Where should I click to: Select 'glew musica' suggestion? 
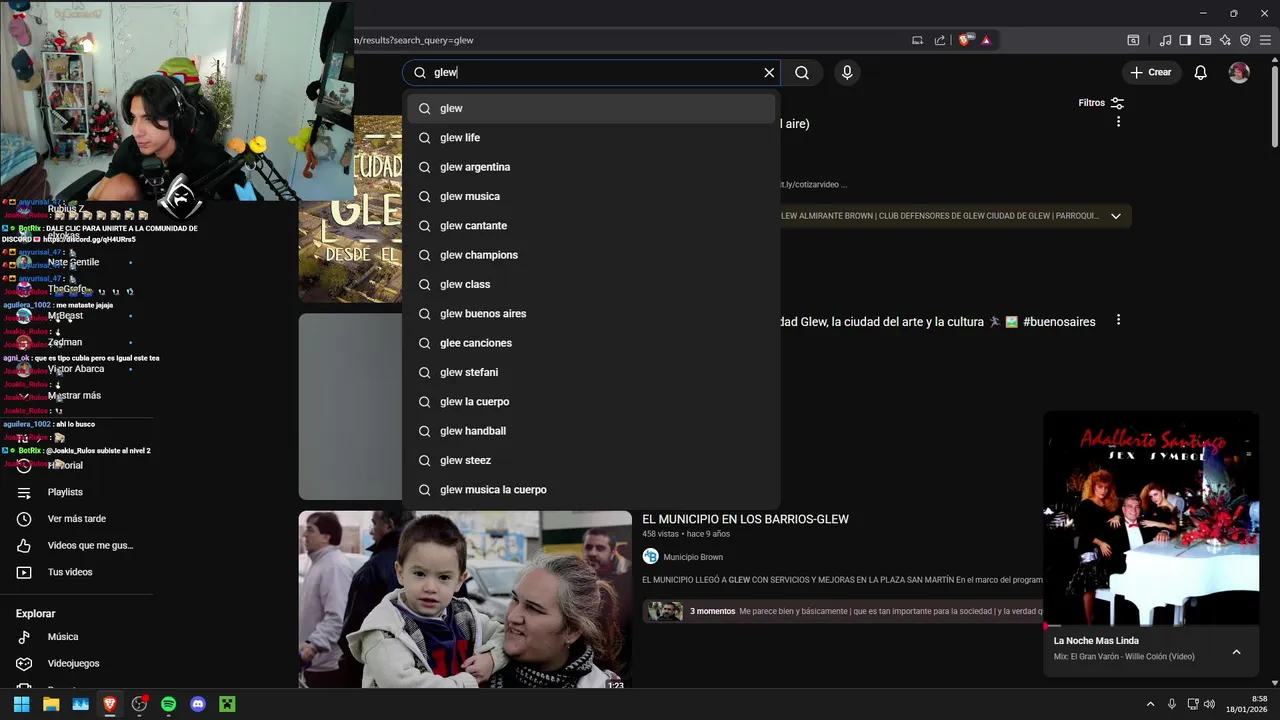click(x=591, y=196)
